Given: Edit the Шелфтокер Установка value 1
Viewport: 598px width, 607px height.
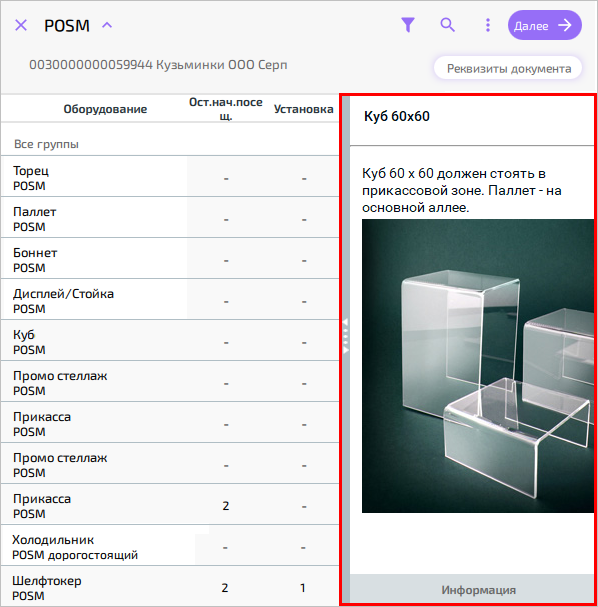Looking at the screenshot, I should point(303,588).
